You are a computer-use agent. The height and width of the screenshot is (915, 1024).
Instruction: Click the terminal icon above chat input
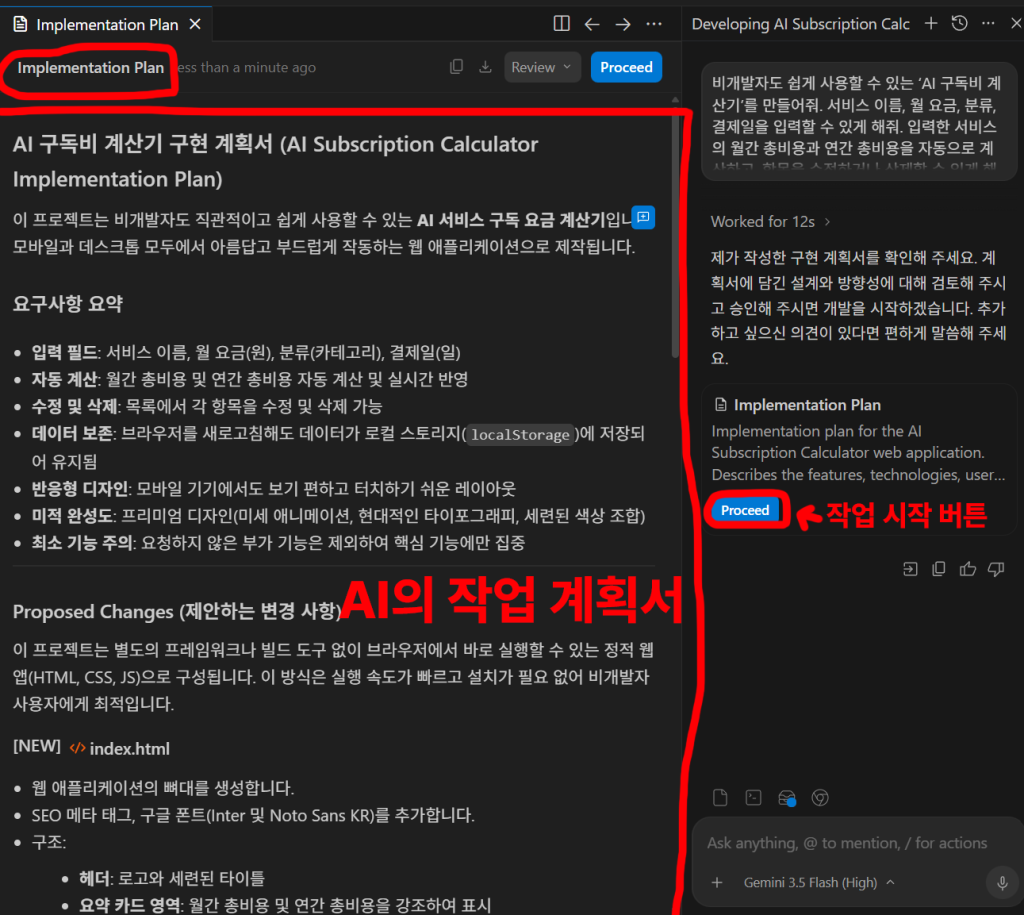point(754,797)
